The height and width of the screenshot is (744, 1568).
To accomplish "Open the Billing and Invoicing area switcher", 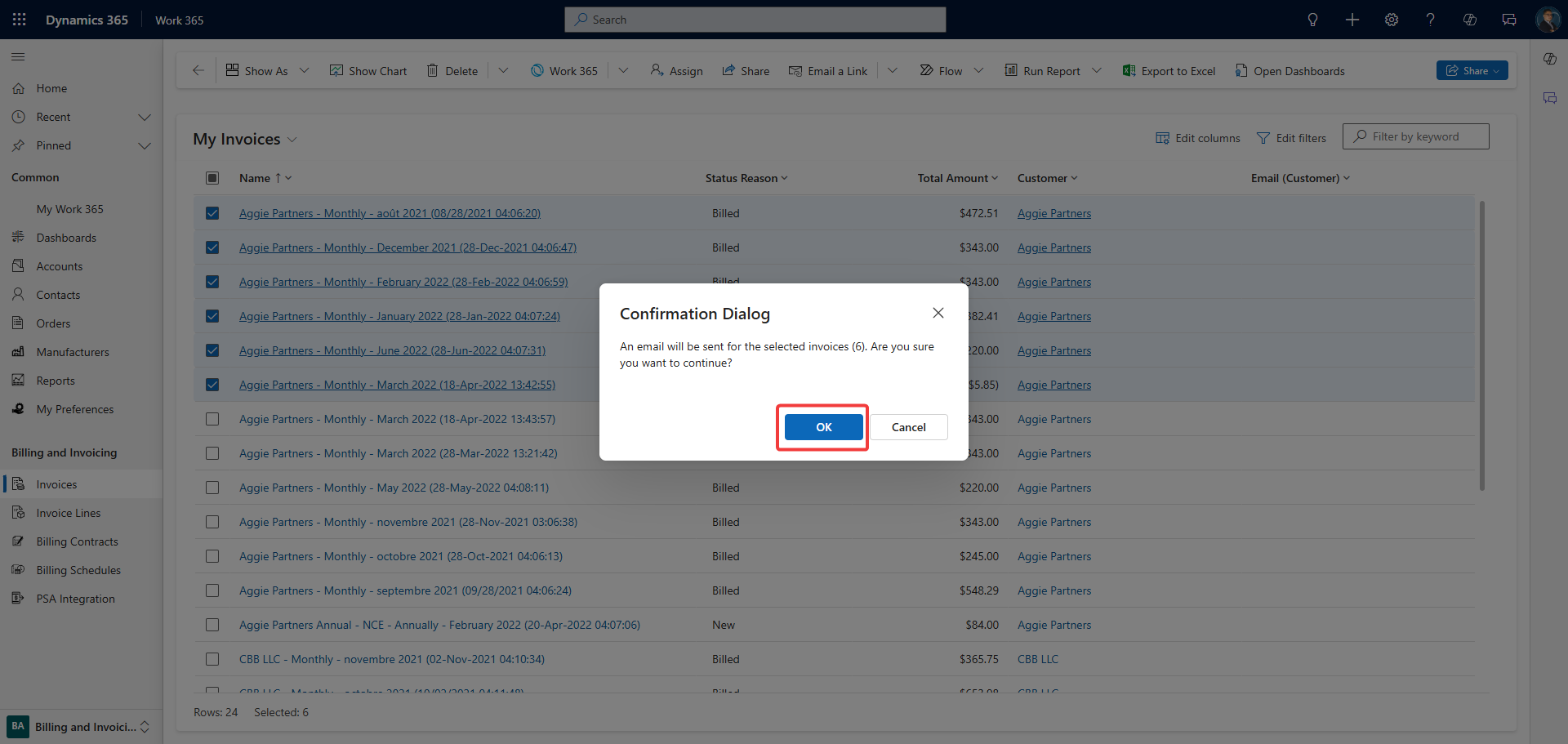I will [79, 727].
